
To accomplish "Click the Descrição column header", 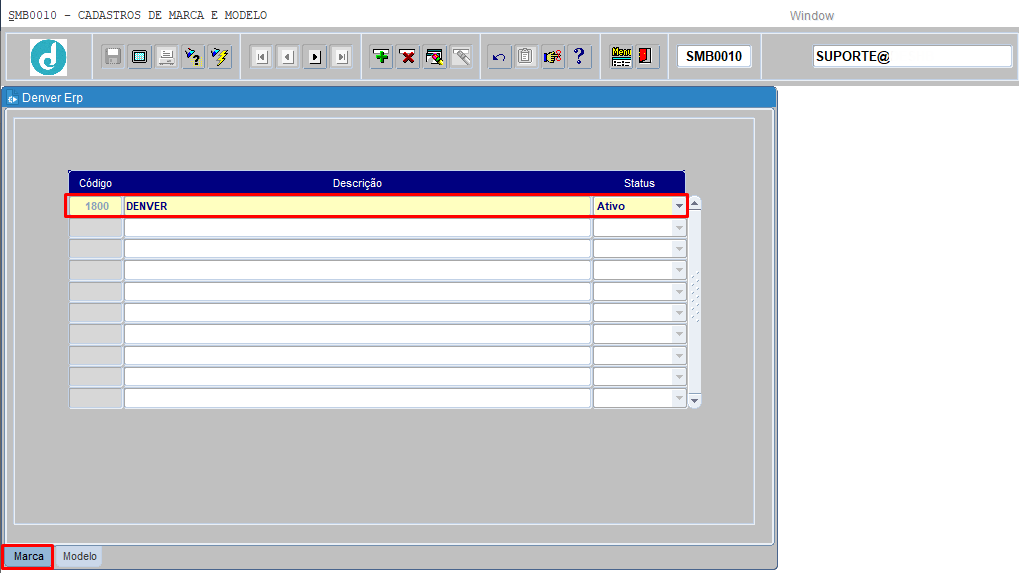I will (x=357, y=183).
